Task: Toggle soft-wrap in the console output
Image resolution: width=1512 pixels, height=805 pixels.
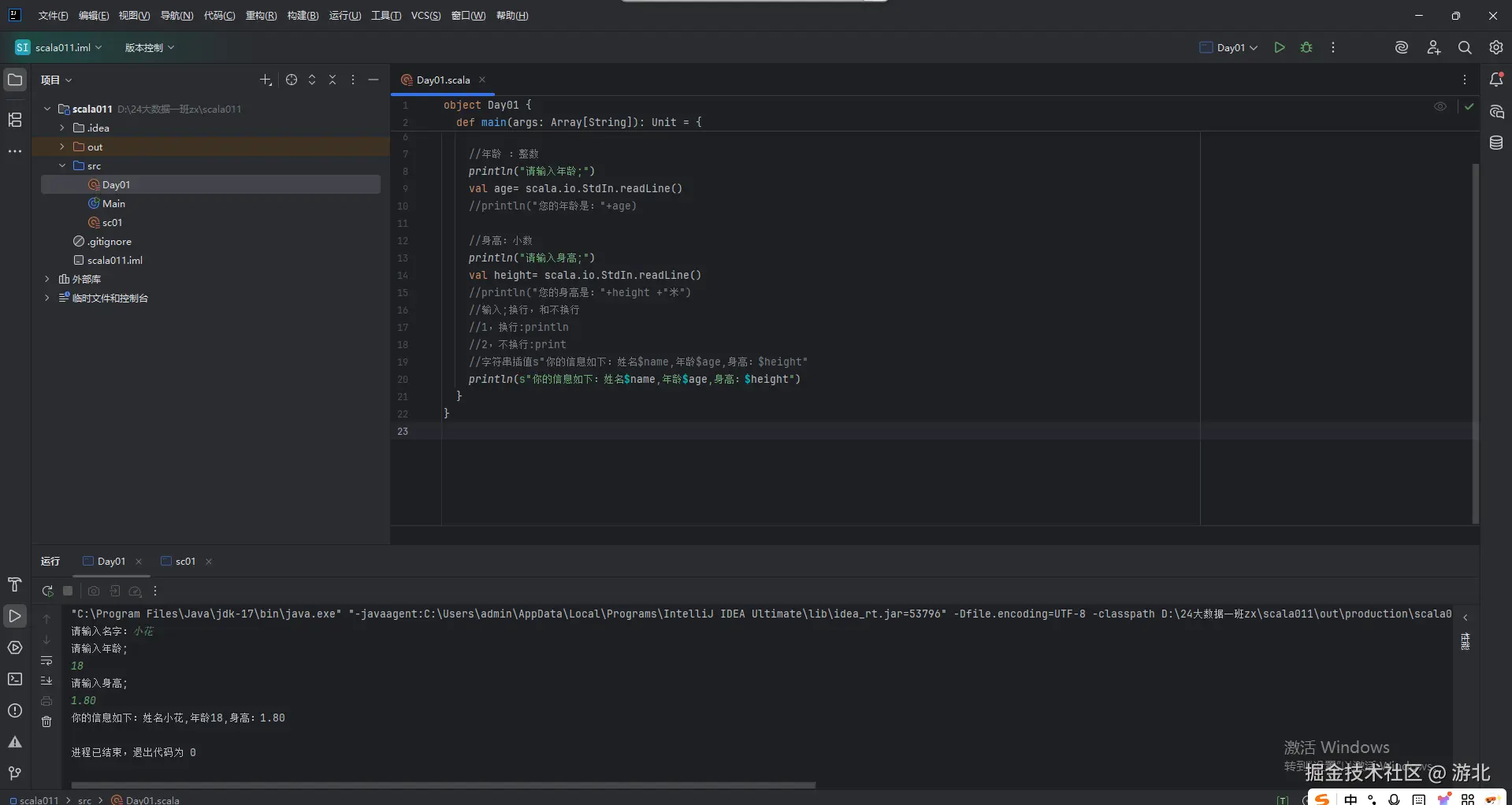Action: 47,661
